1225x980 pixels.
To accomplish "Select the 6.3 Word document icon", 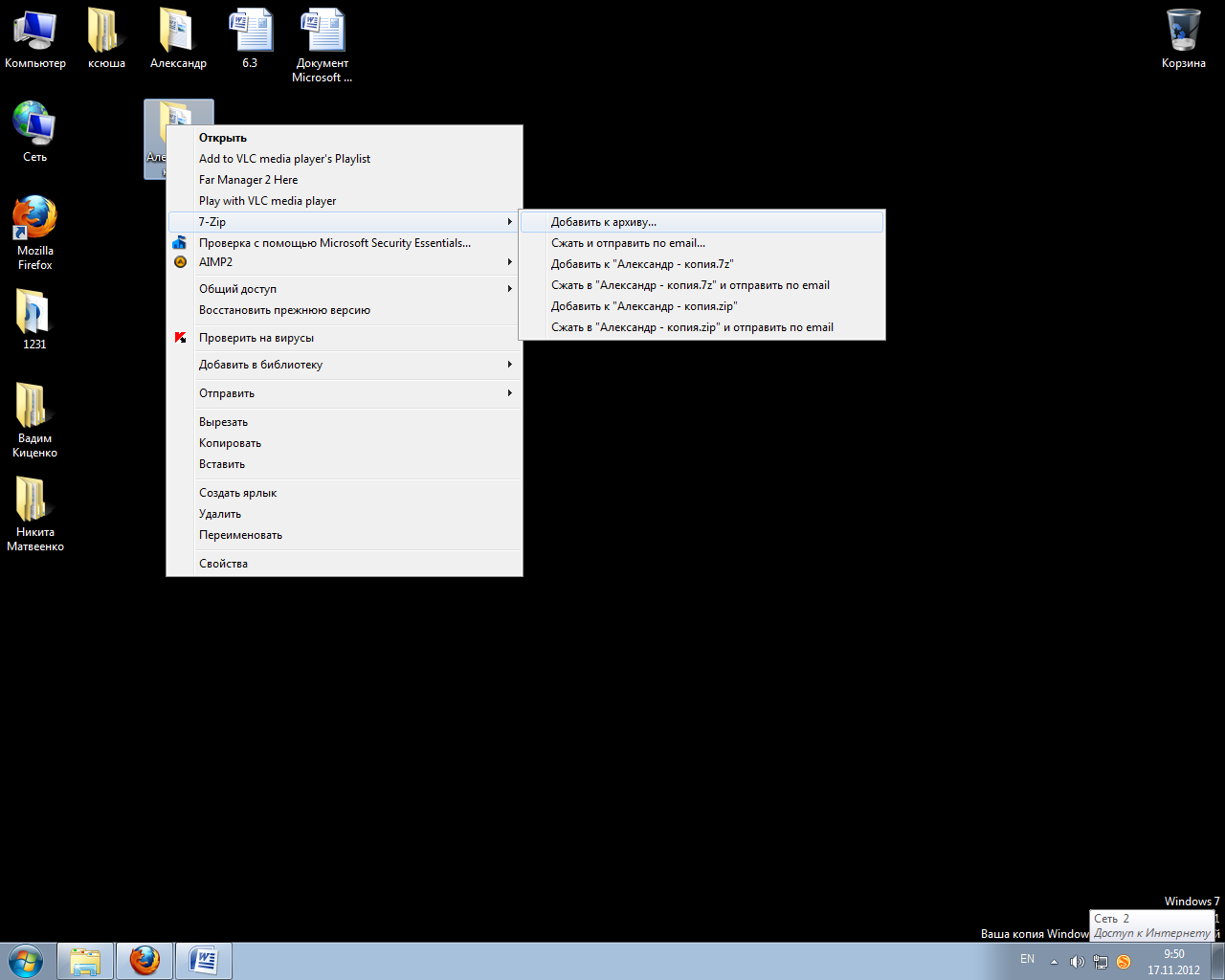I will coord(250,40).
